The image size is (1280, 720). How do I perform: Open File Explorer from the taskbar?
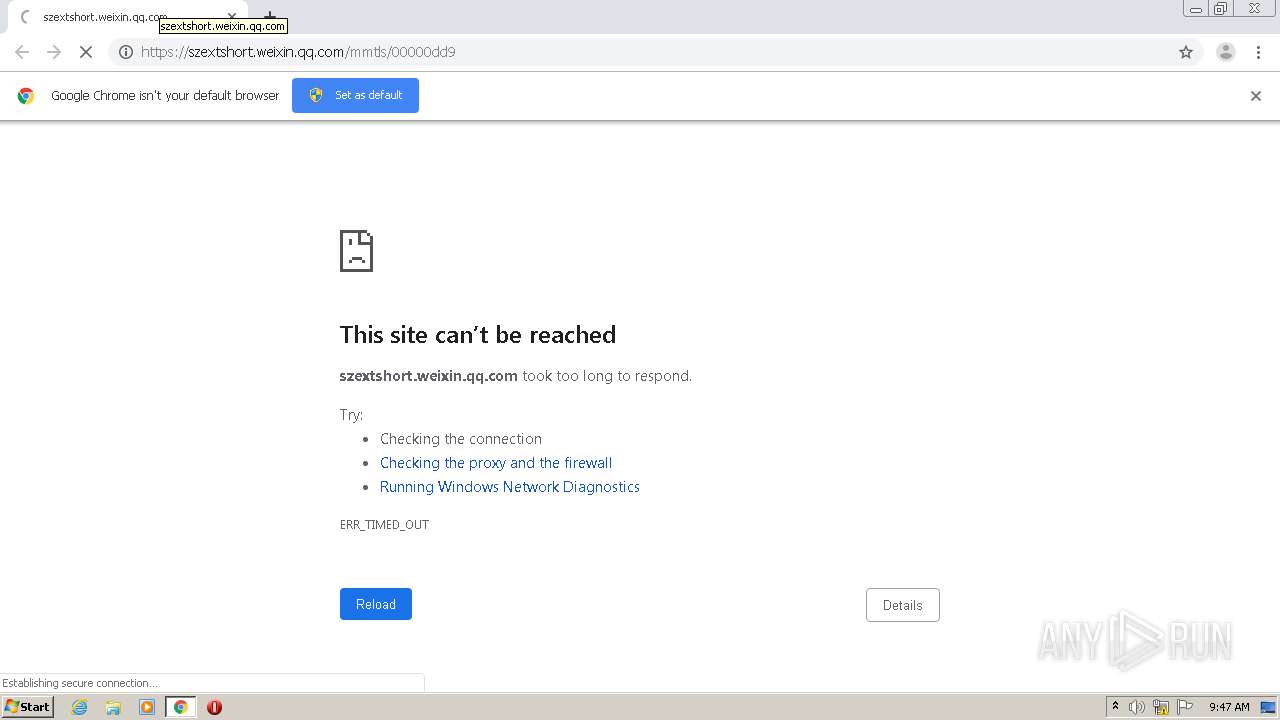pyautogui.click(x=113, y=707)
